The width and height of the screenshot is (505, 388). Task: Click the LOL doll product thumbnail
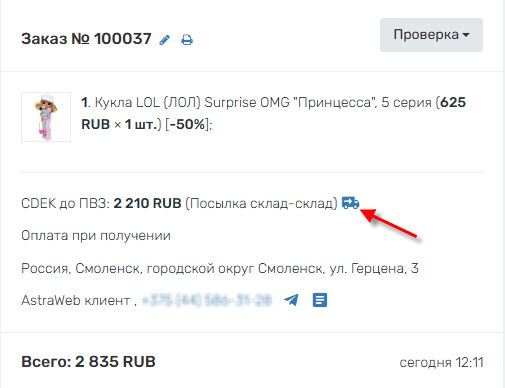pos(46,117)
